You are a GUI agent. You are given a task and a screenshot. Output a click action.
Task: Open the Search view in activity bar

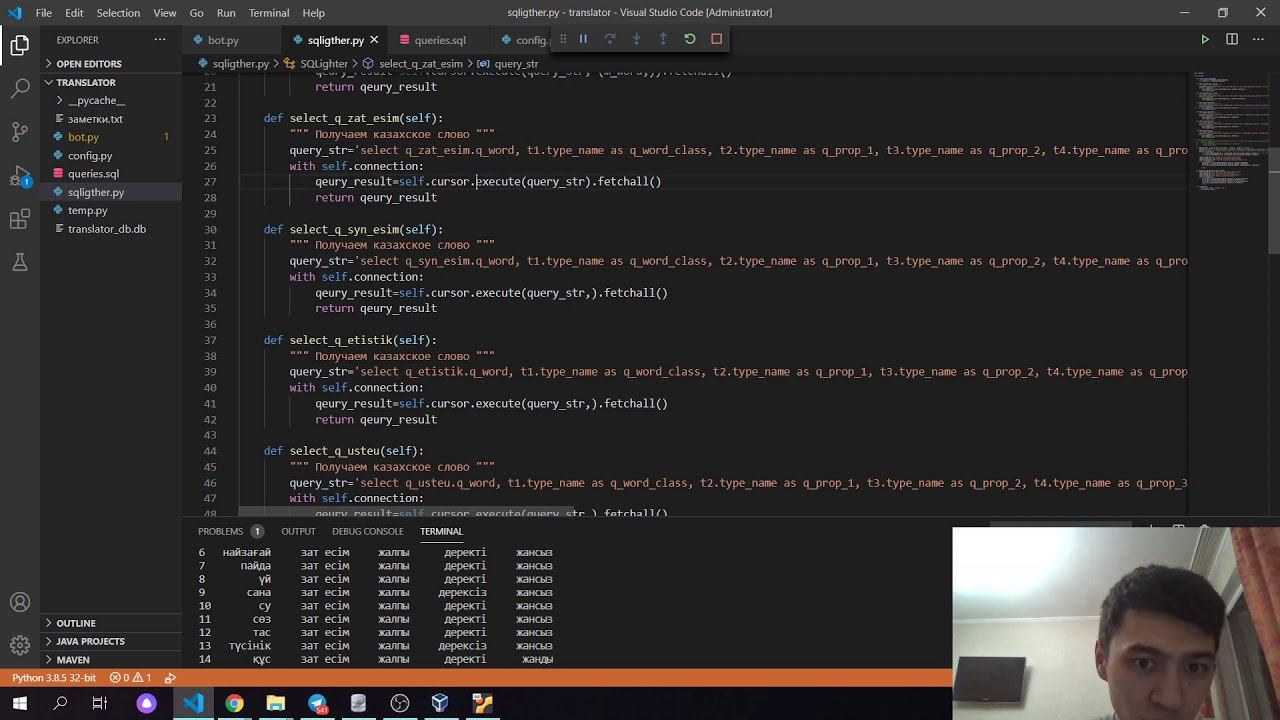point(20,88)
